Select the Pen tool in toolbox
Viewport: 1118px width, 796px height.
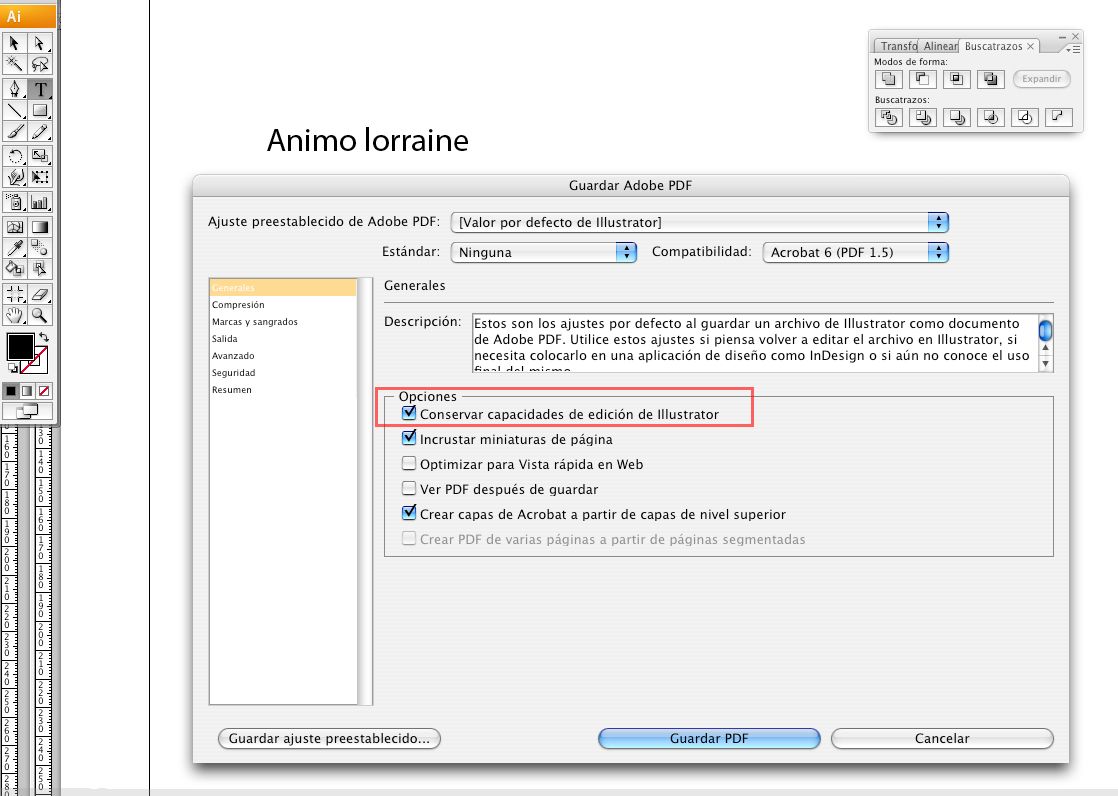tap(15, 88)
